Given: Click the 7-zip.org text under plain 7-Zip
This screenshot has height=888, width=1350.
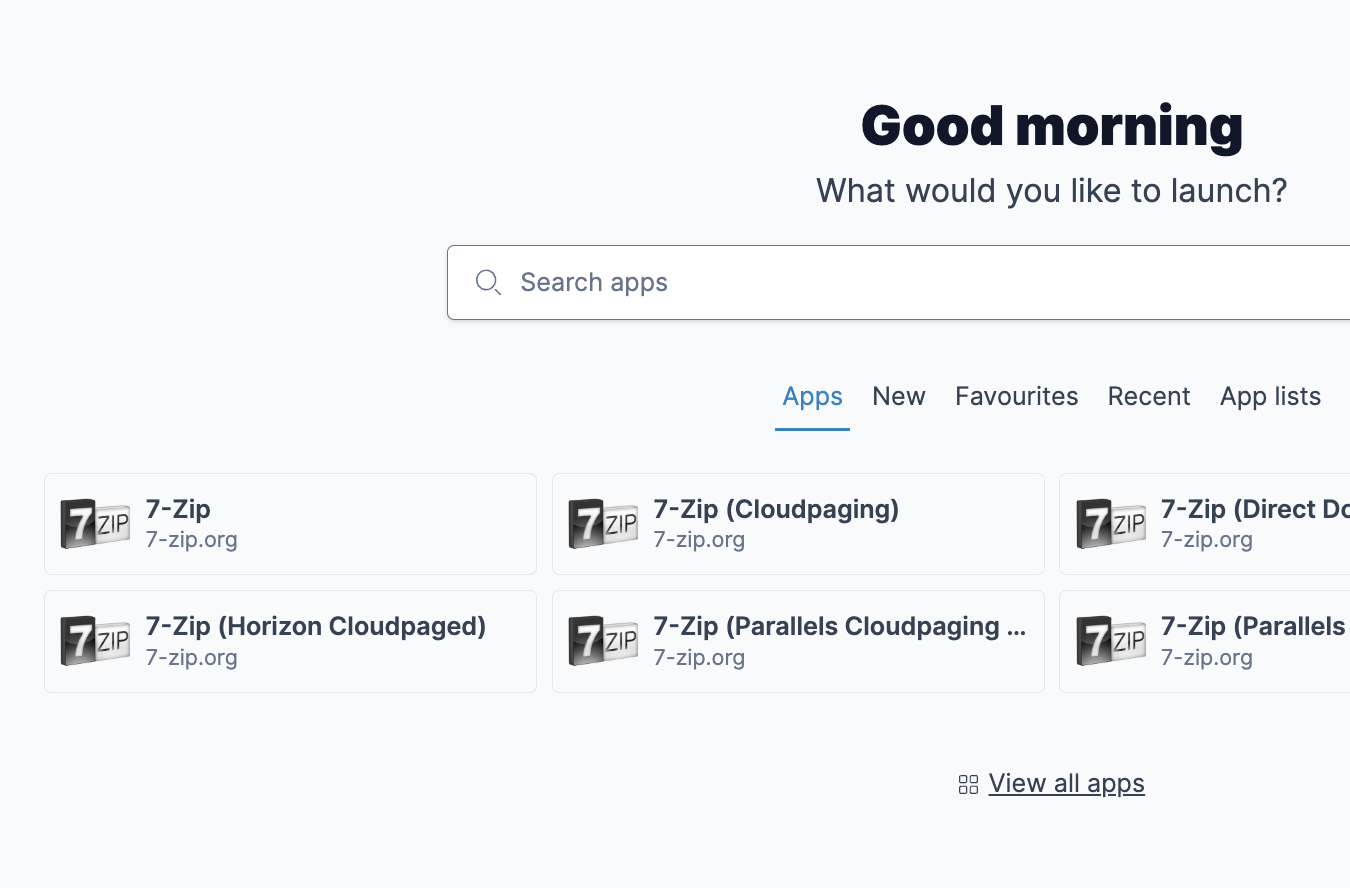Looking at the screenshot, I should 192,540.
